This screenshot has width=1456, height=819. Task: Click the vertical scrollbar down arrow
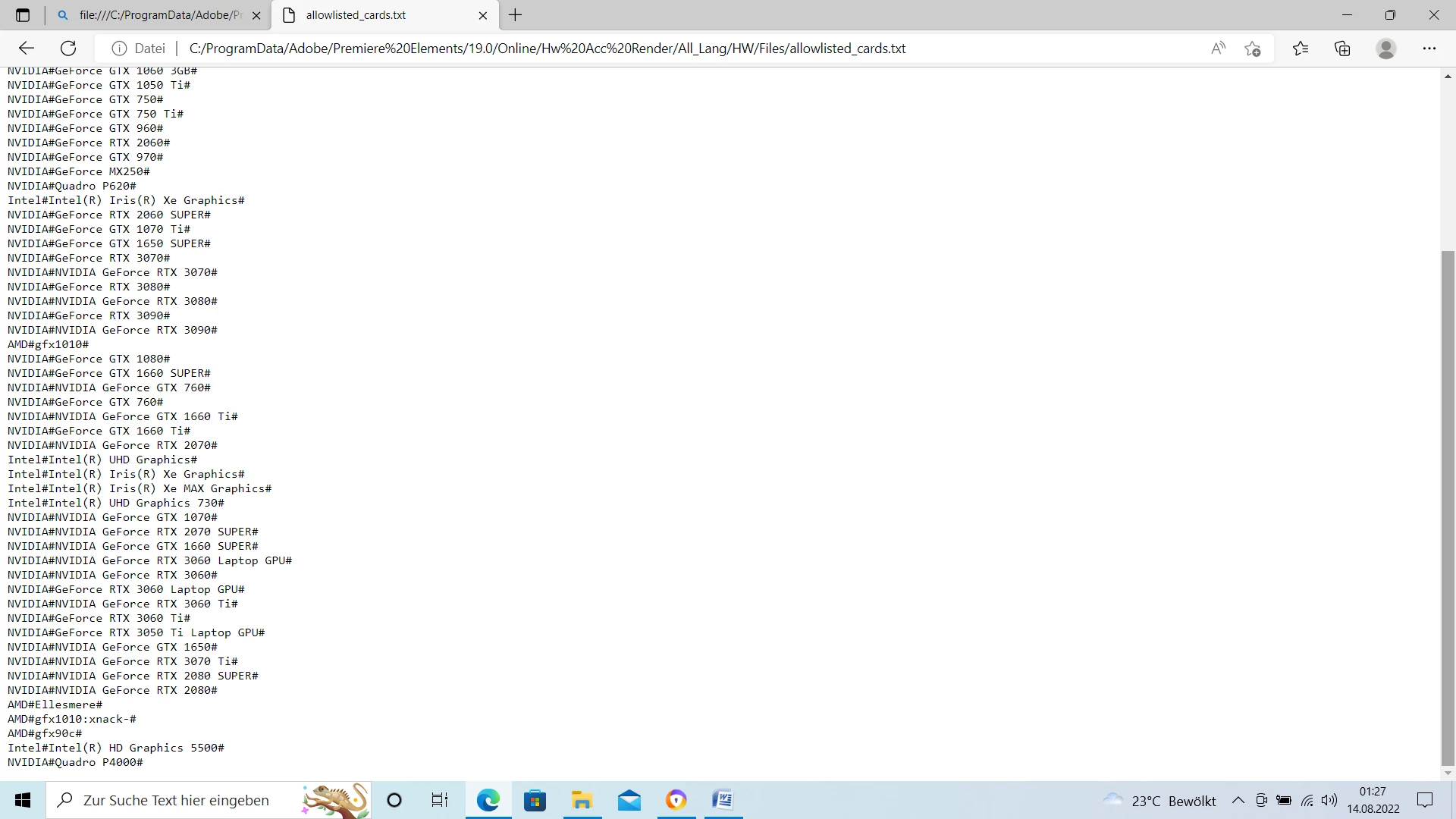1448,773
